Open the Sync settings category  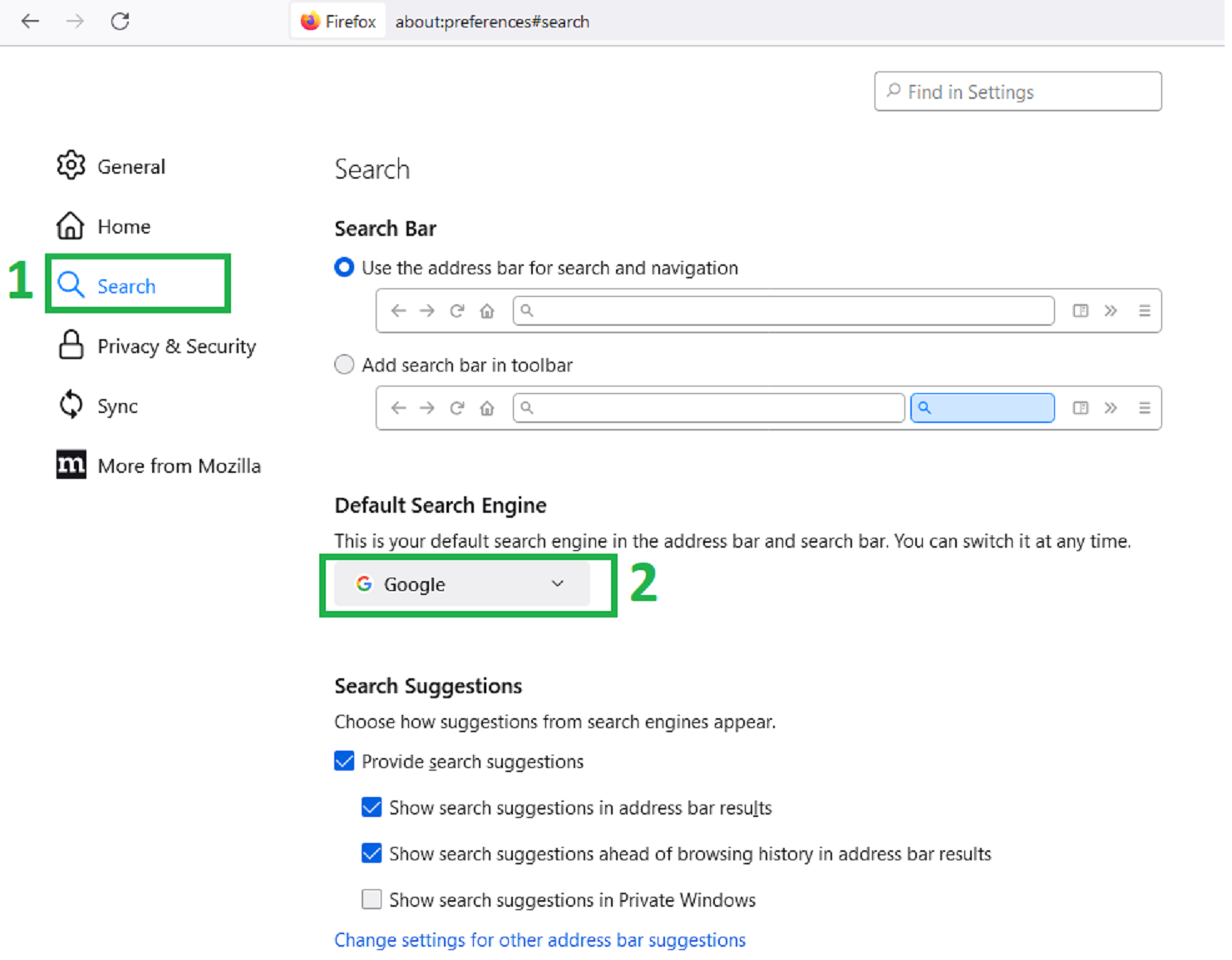coord(97,406)
